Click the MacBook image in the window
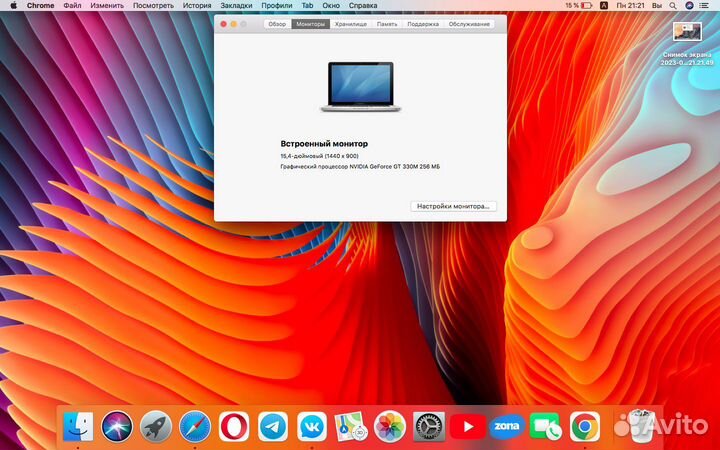 (360, 86)
